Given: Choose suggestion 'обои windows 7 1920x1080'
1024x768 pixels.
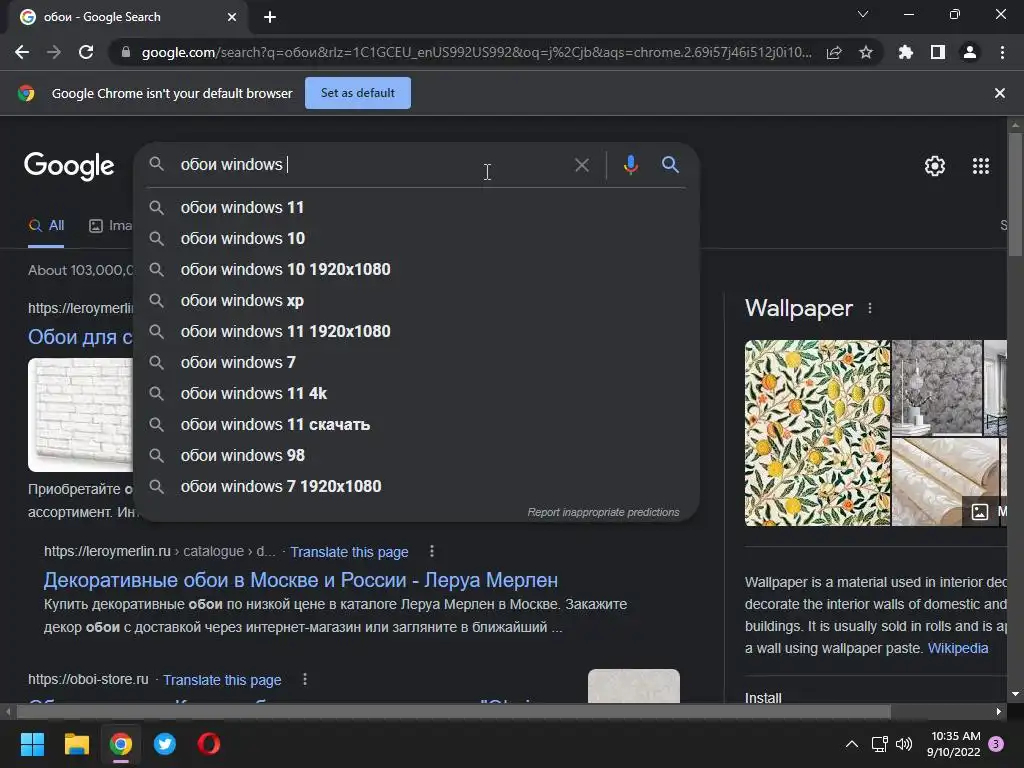Looking at the screenshot, I should (x=417, y=487).
